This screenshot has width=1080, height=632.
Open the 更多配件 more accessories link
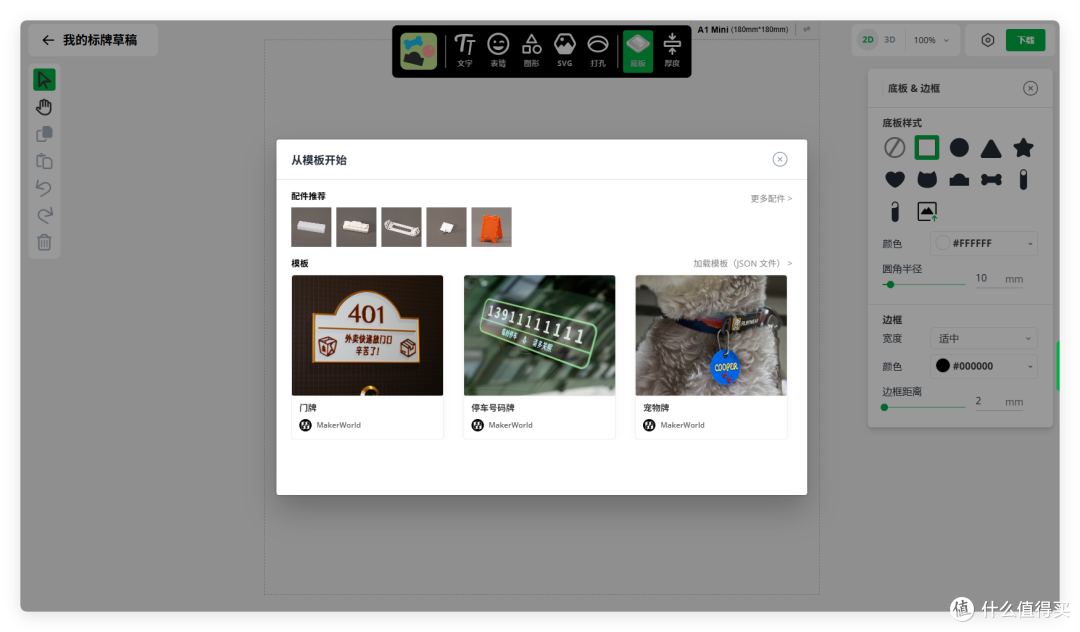tap(771, 198)
